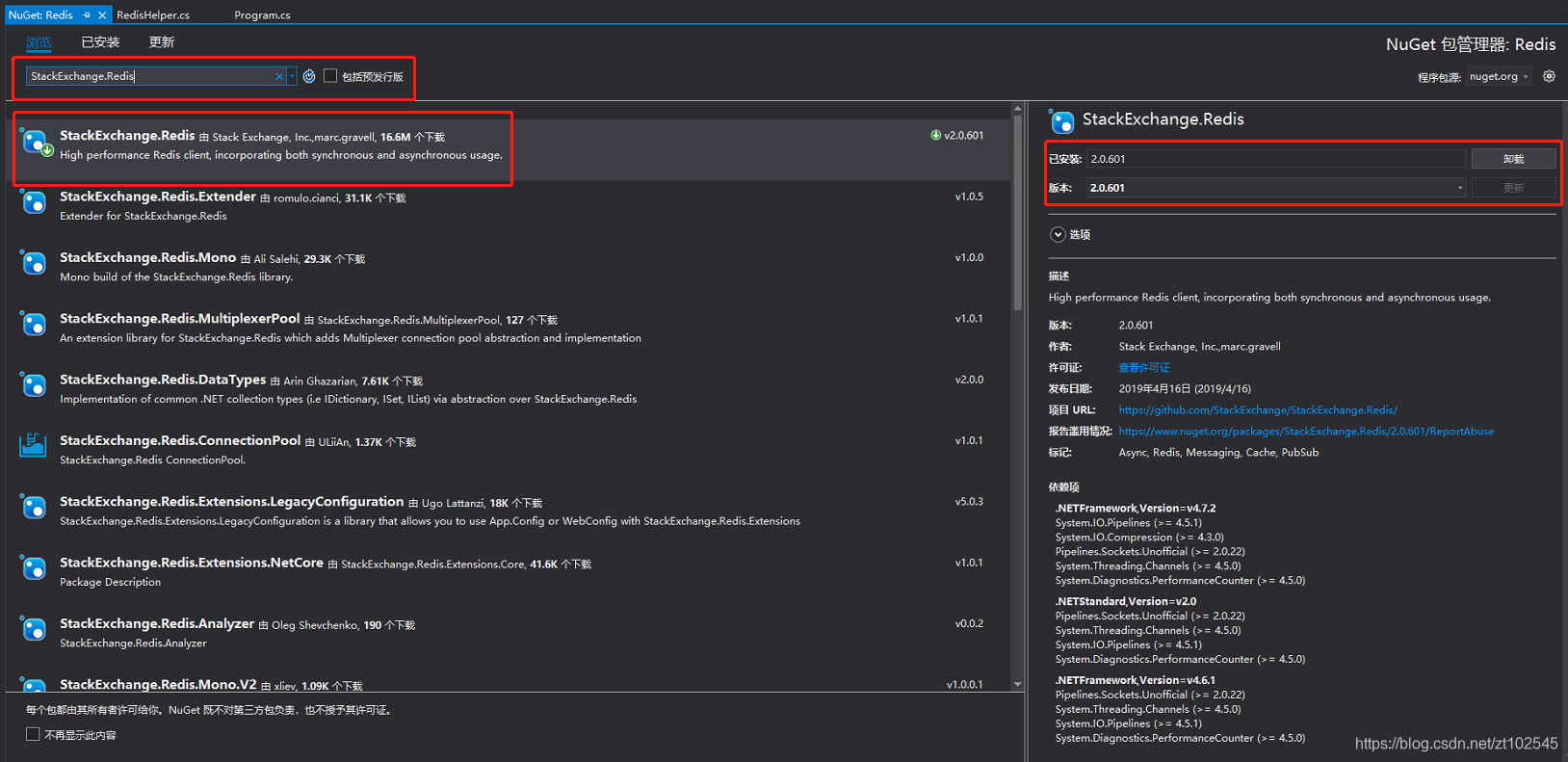This screenshot has height=762, width=1568.
Task: Select the StackExchange.Redis.Analyzer package title
Action: [157, 623]
